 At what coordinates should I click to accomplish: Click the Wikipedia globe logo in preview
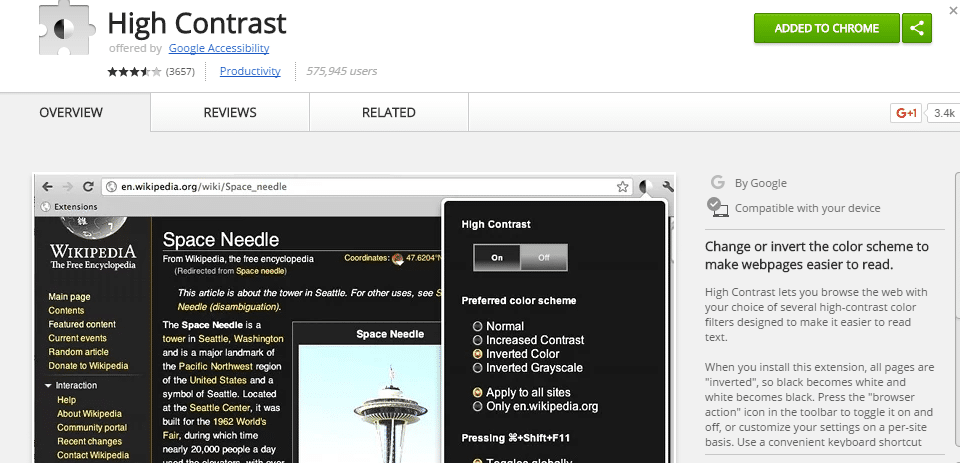pyautogui.click(x=92, y=228)
